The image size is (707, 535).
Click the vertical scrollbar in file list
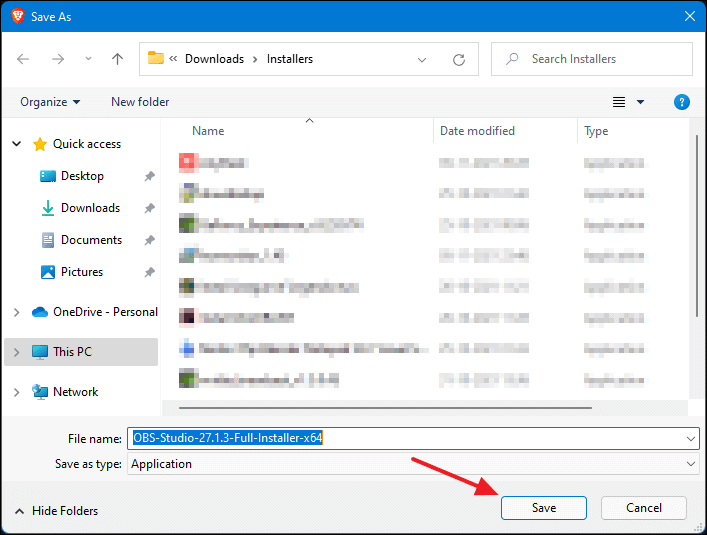(x=697, y=225)
